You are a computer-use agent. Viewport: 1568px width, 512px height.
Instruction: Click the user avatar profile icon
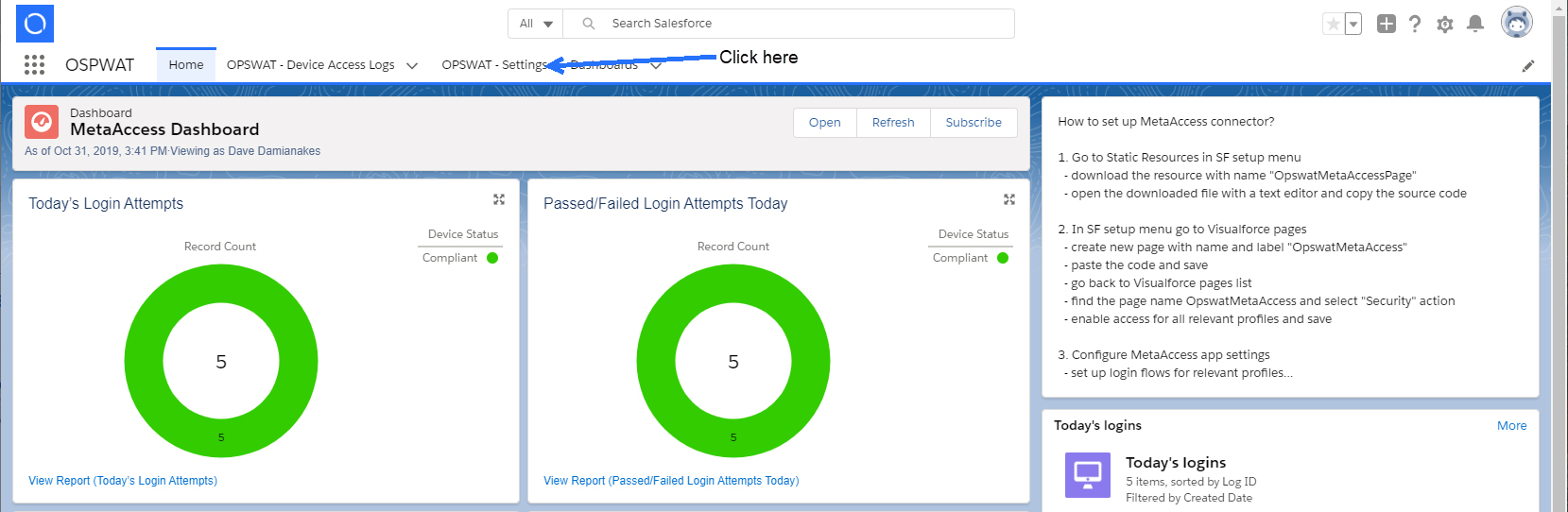coord(1516,23)
